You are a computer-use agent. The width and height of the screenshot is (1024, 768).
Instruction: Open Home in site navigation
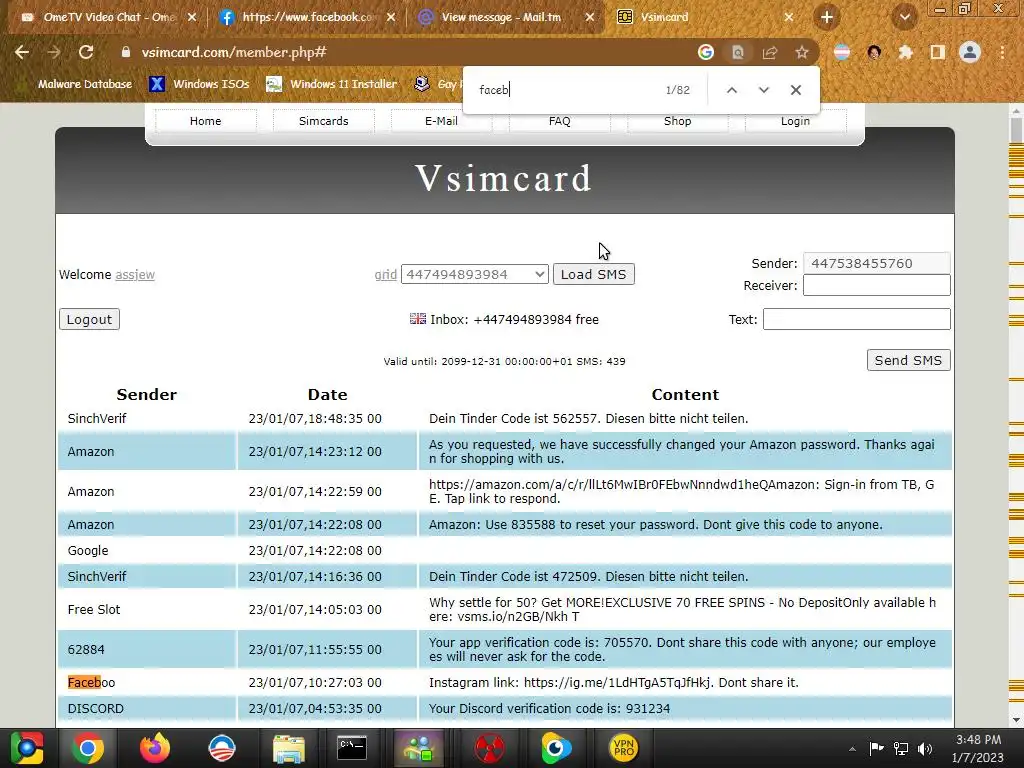[x=206, y=121]
